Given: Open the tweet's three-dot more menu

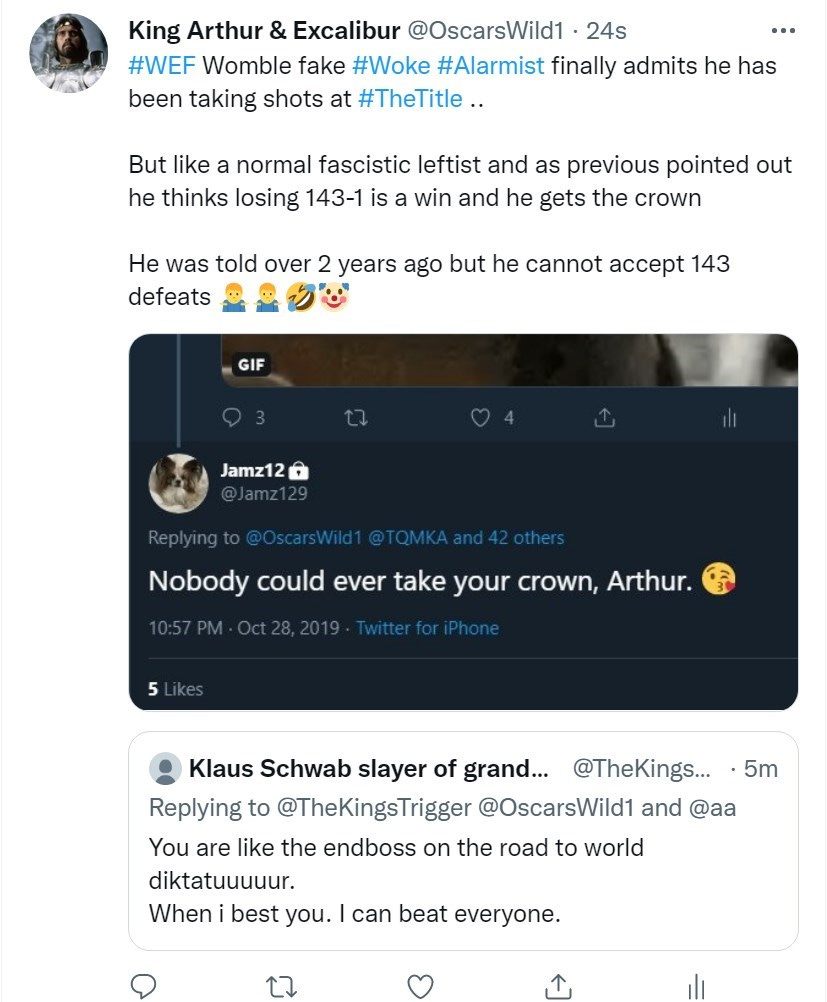Looking at the screenshot, I should click(786, 30).
